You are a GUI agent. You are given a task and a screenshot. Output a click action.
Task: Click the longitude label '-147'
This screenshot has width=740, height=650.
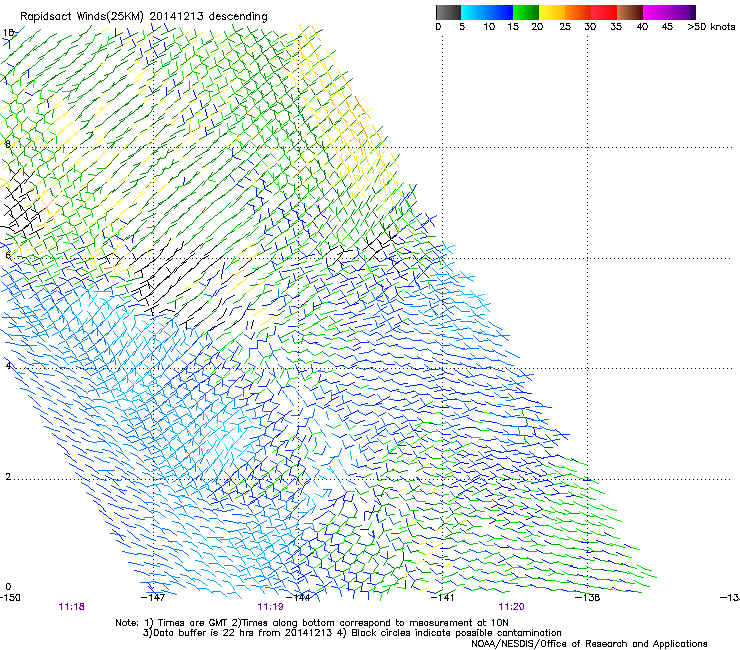tap(153, 598)
